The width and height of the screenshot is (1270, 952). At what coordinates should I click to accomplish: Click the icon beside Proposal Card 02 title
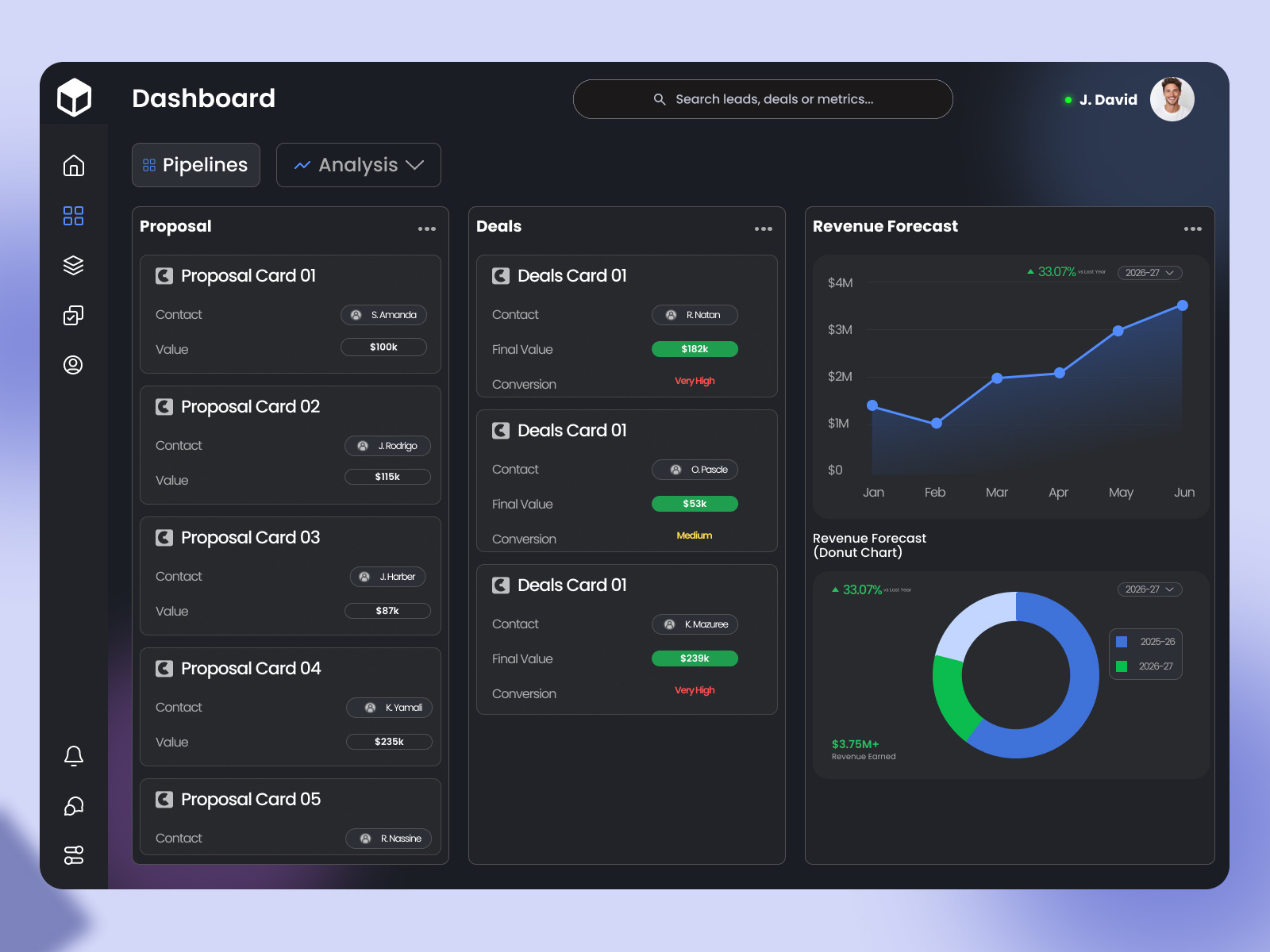pos(164,407)
